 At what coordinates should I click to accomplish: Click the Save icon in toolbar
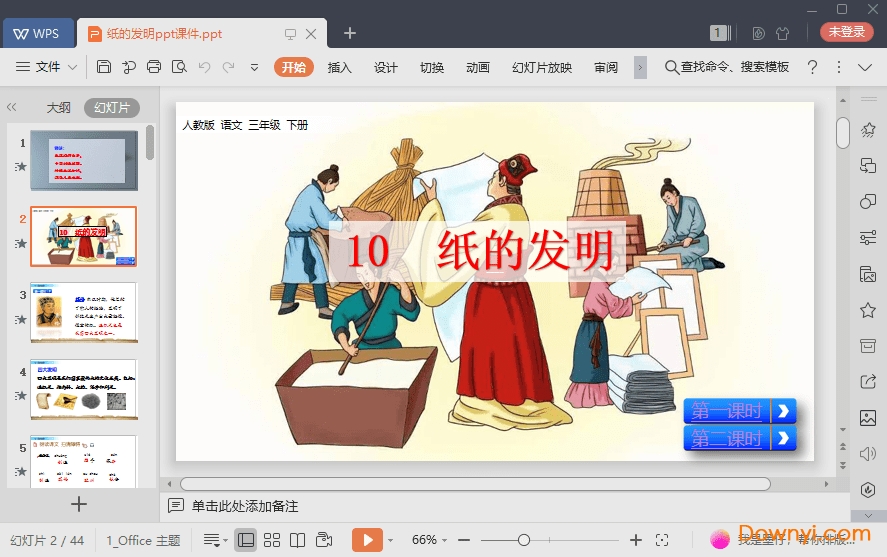tap(104, 67)
